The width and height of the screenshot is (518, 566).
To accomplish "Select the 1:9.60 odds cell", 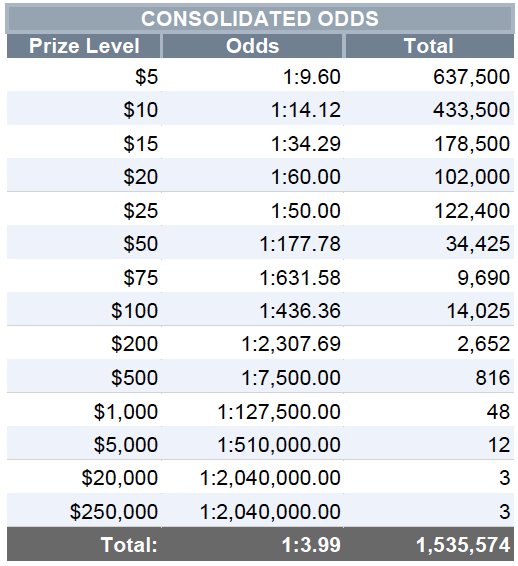I will (x=253, y=75).
